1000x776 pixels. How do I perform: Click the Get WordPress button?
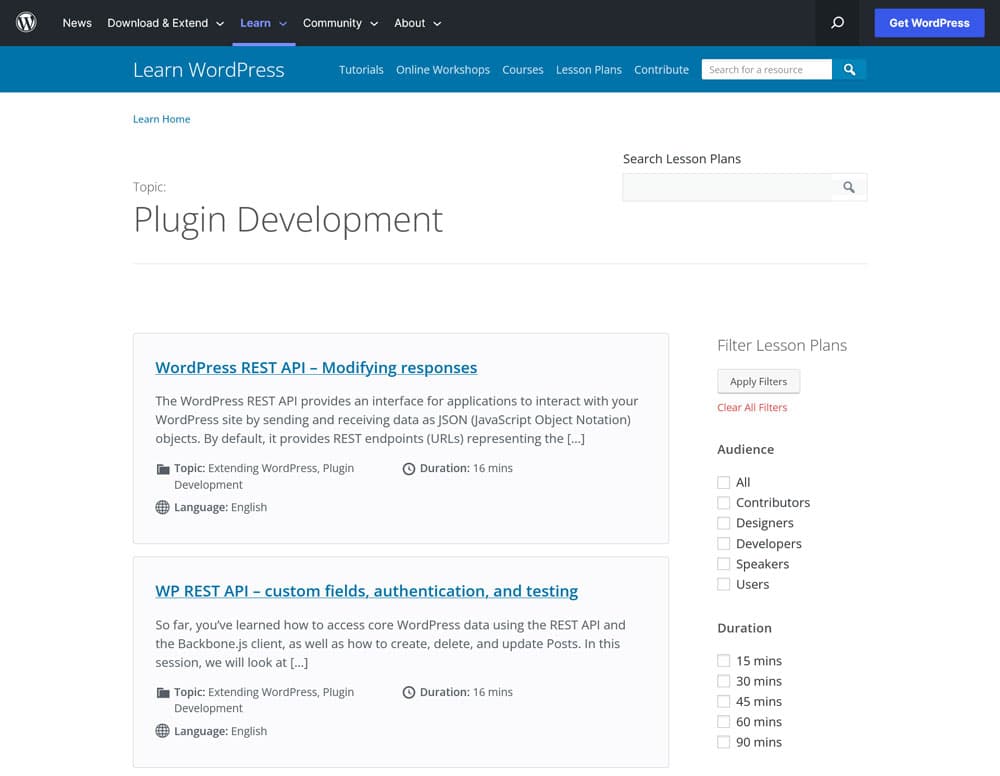929,23
